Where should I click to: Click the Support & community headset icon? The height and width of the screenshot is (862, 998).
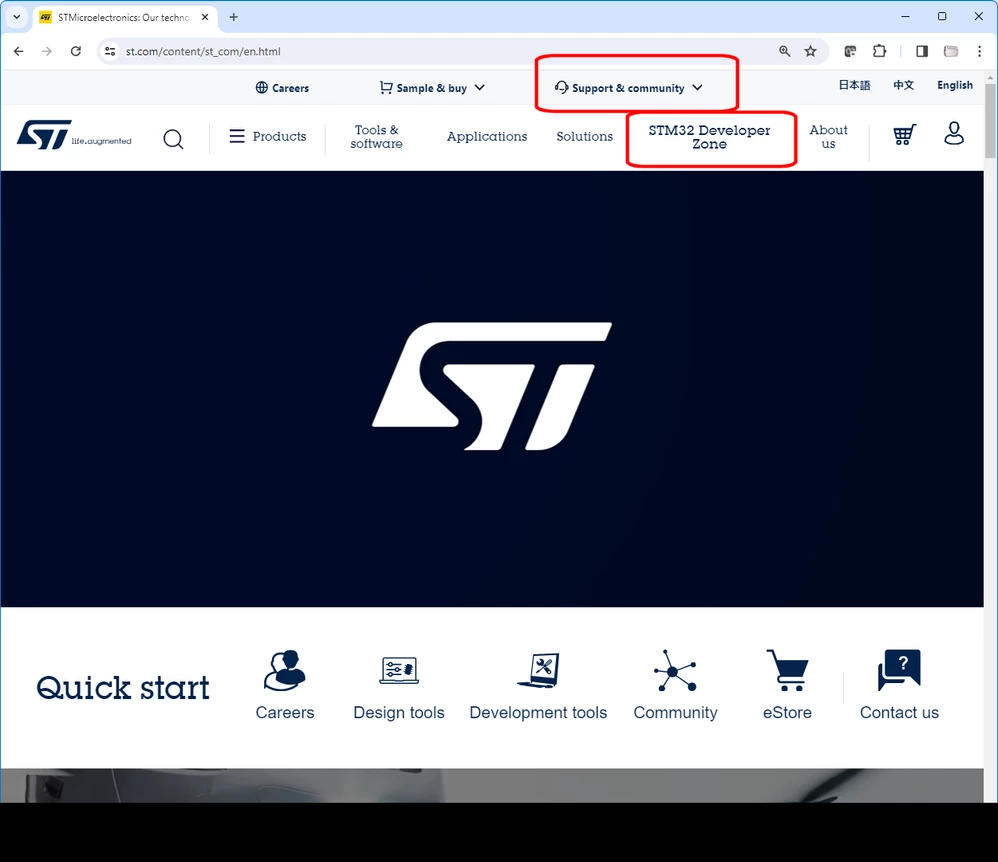pos(561,87)
